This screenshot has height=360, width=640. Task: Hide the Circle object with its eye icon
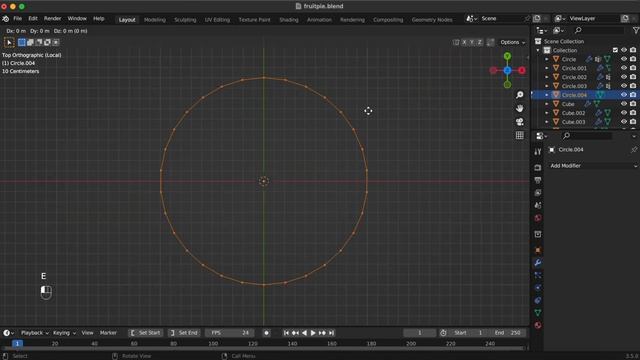coord(624,59)
